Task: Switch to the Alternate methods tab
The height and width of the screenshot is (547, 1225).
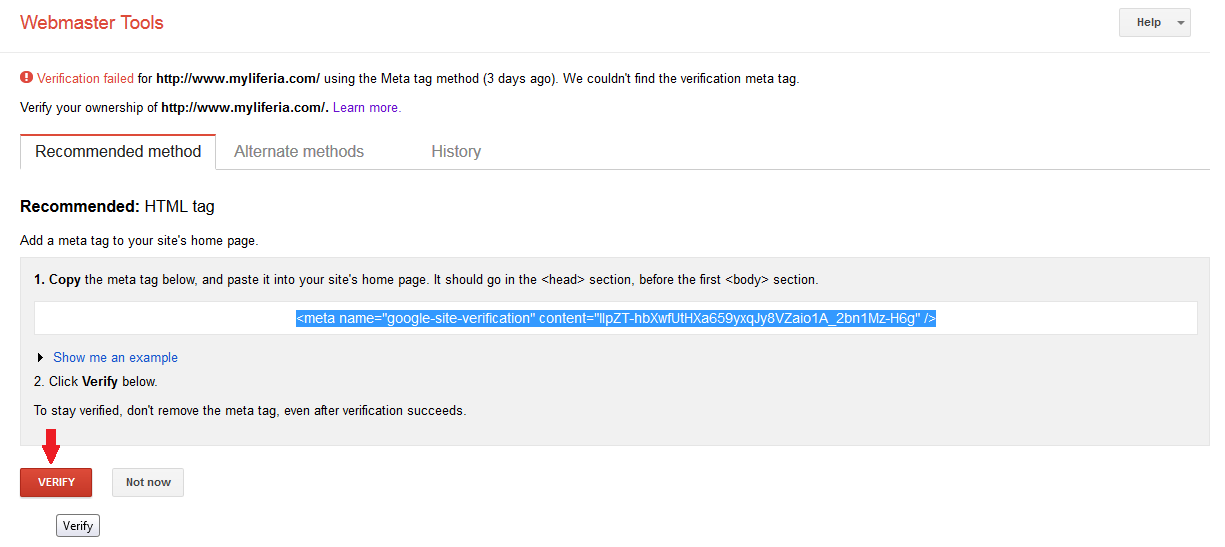Action: pos(299,152)
